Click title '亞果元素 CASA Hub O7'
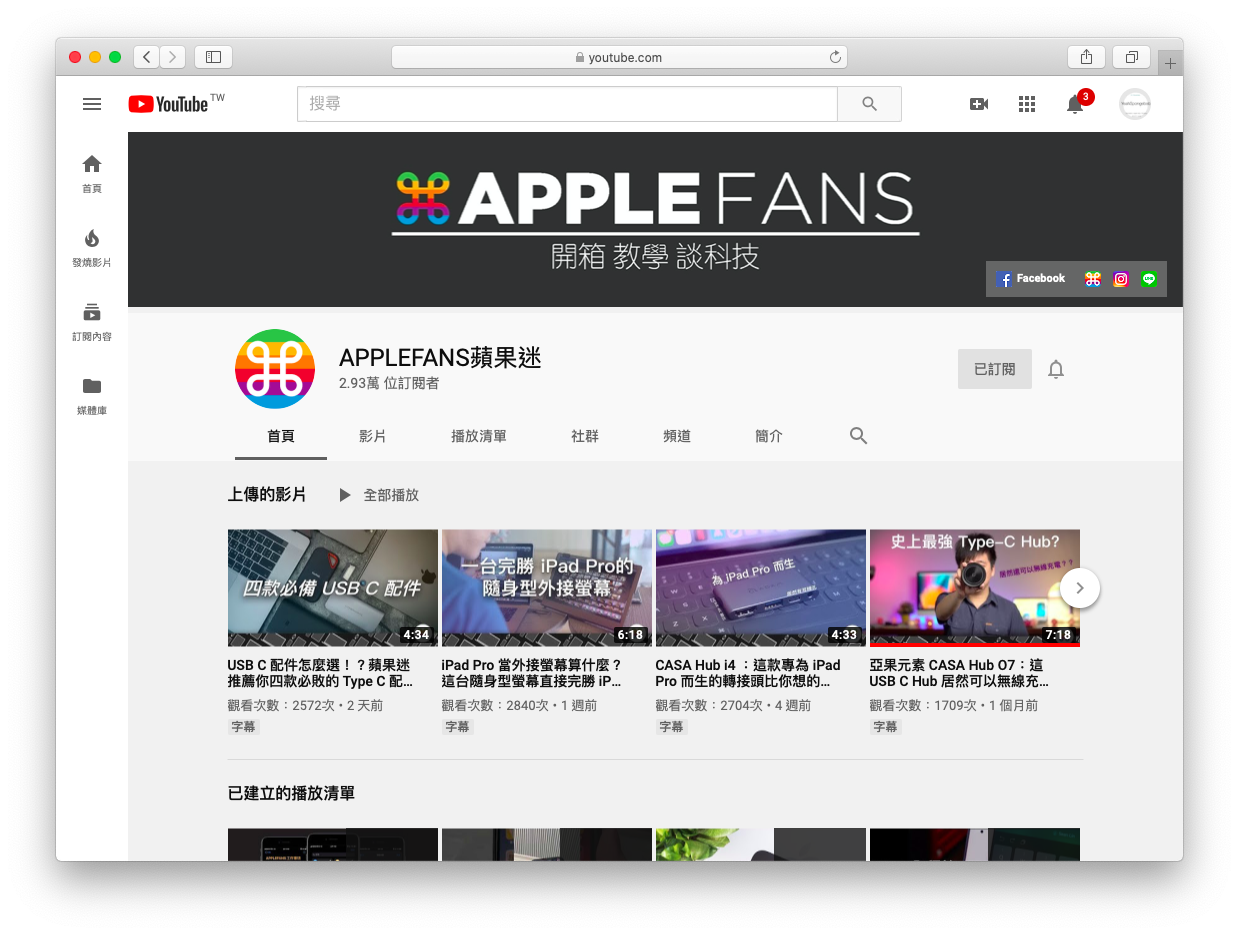The width and height of the screenshot is (1239, 935). click(x=959, y=673)
